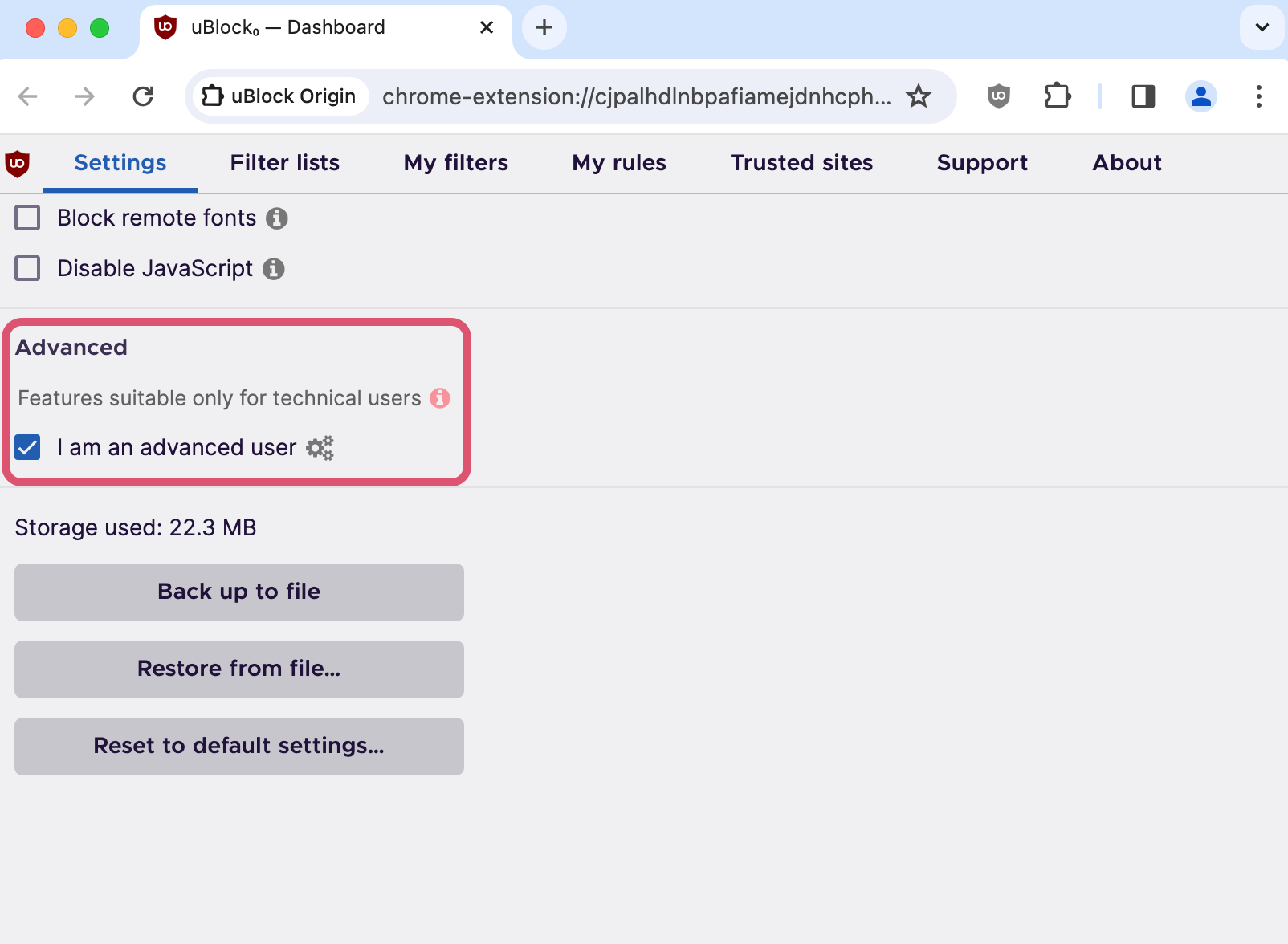The image size is (1288, 944).
Task: Show info about Block remote fonts
Action: 277,218
